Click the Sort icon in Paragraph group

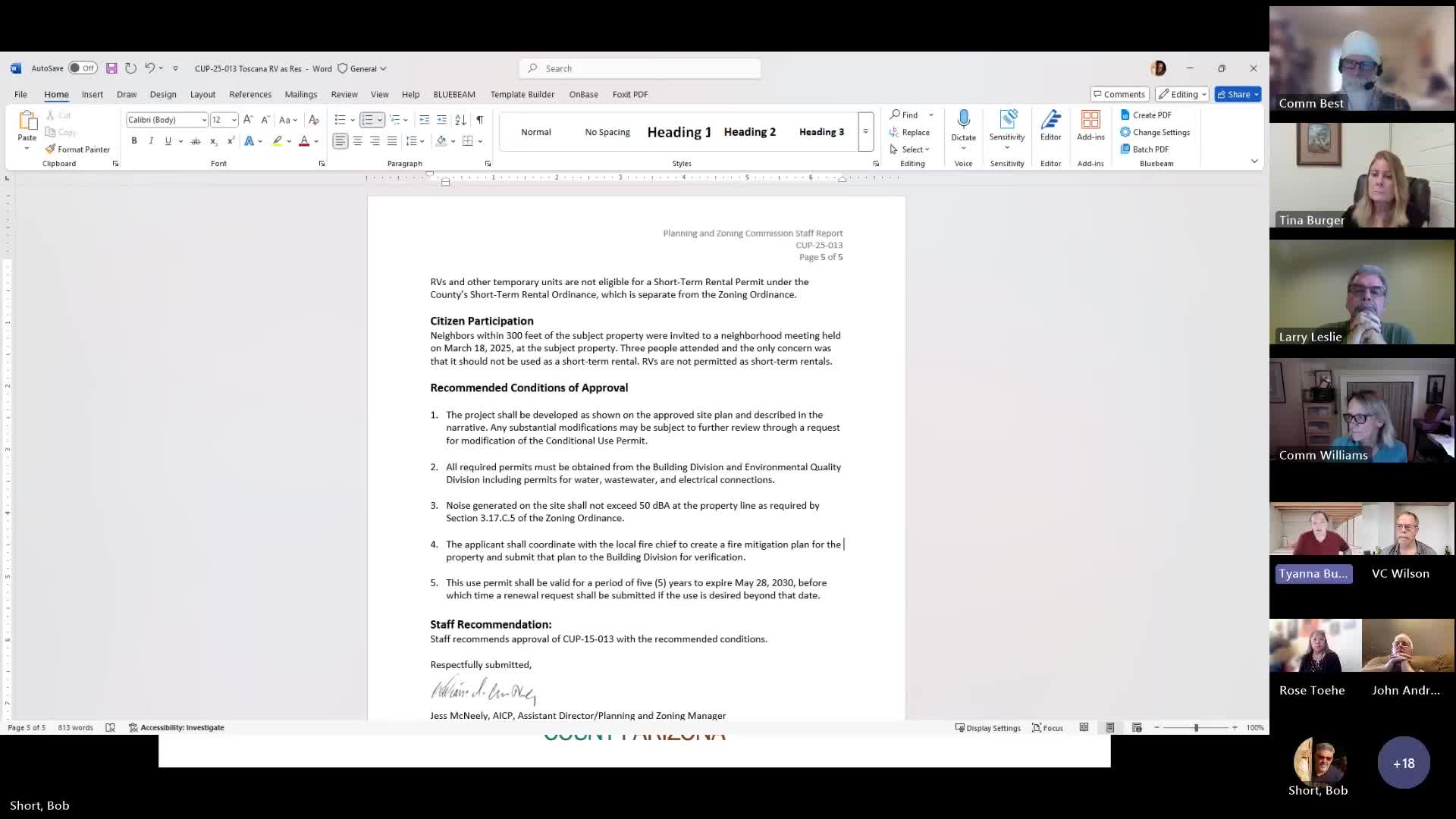click(x=460, y=120)
